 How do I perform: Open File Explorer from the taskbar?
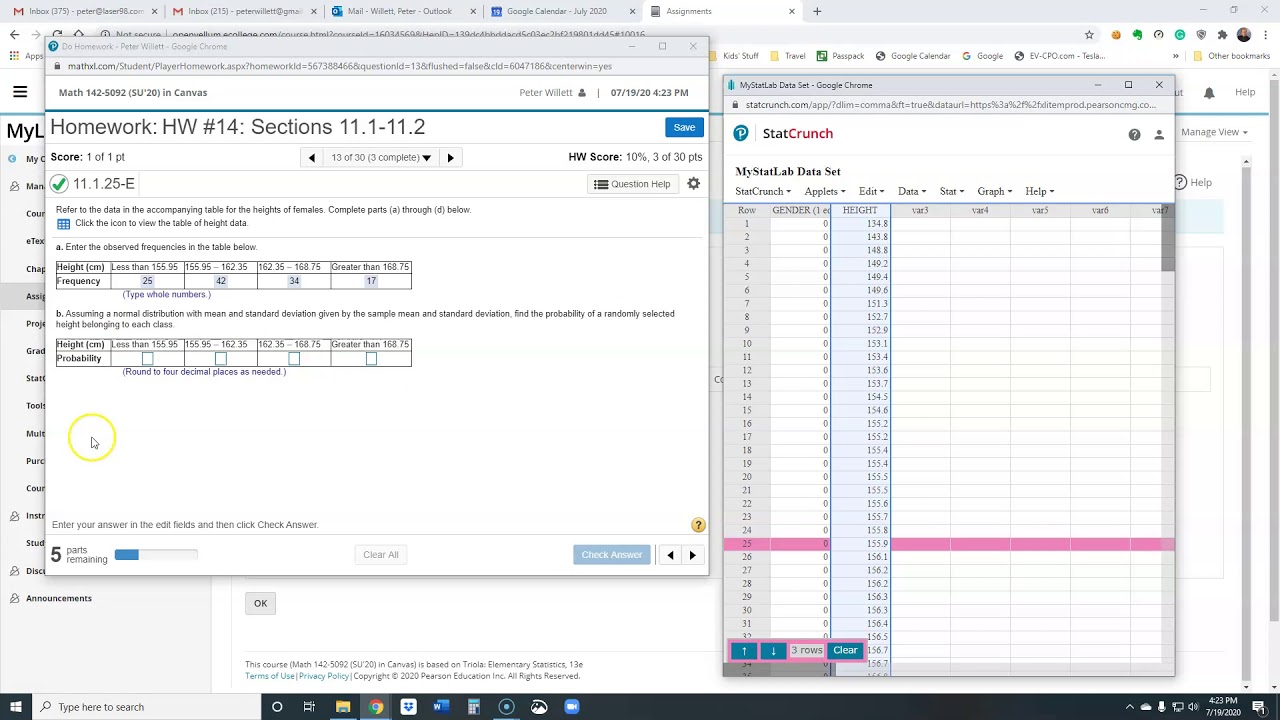tap(343, 707)
